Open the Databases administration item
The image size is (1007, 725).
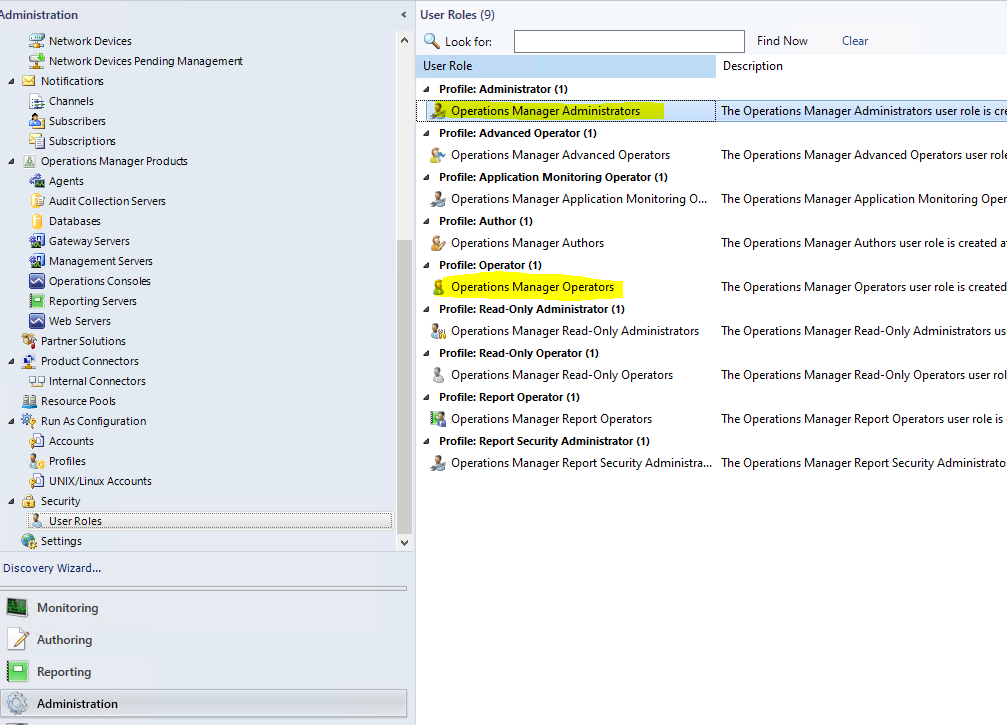pos(72,220)
